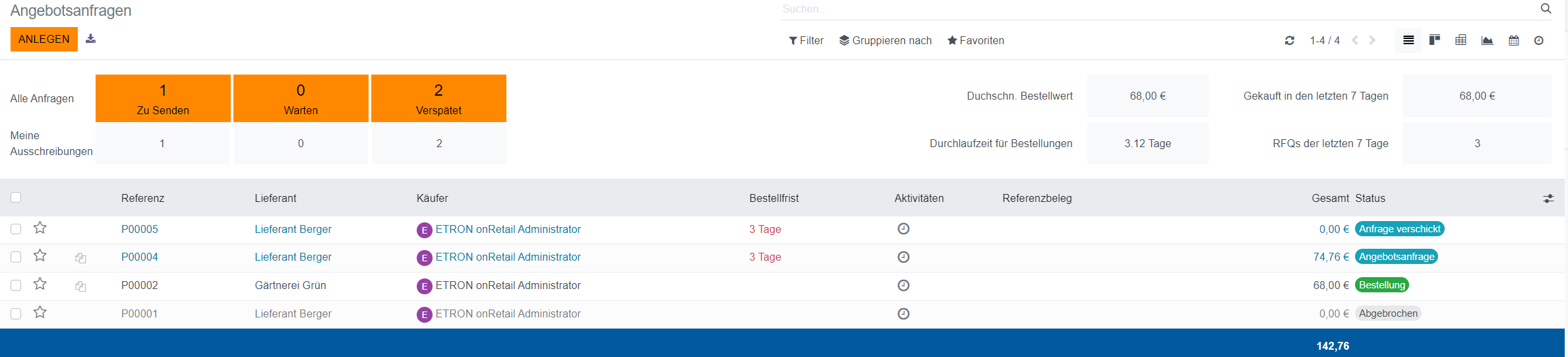Click the download/import records icon
This screenshot has height=357, width=1568.
click(x=91, y=39)
